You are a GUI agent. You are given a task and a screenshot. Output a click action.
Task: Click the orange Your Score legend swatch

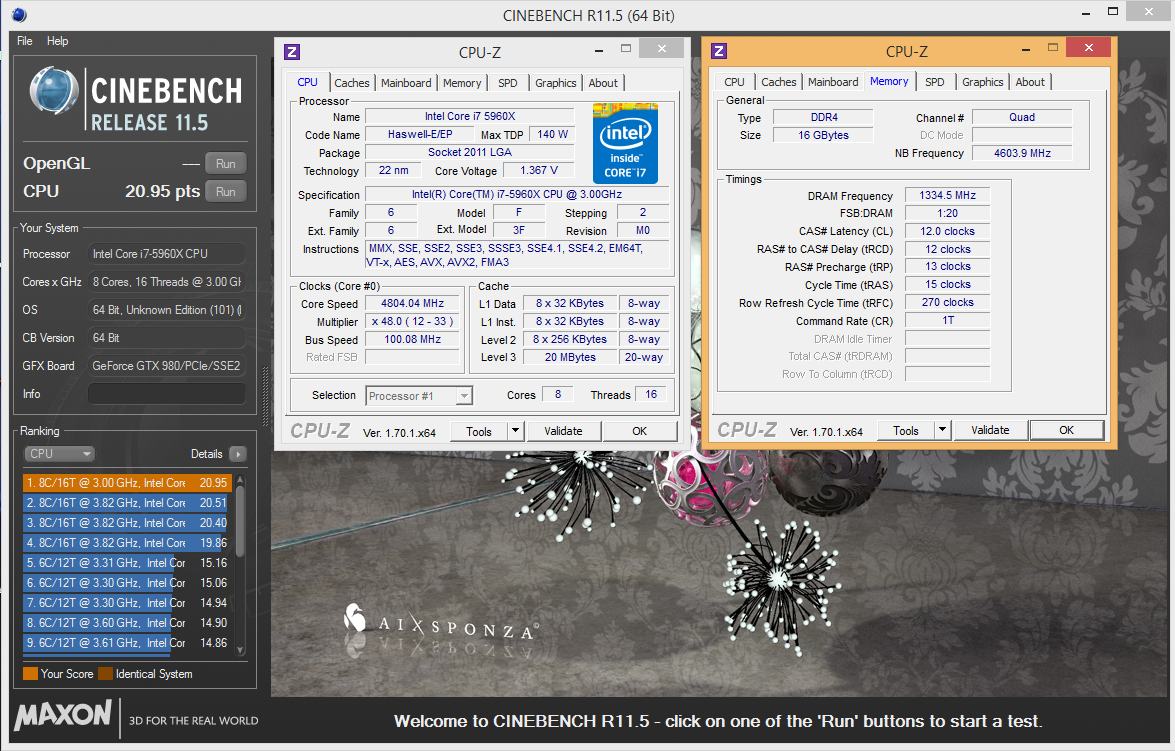pos(30,674)
